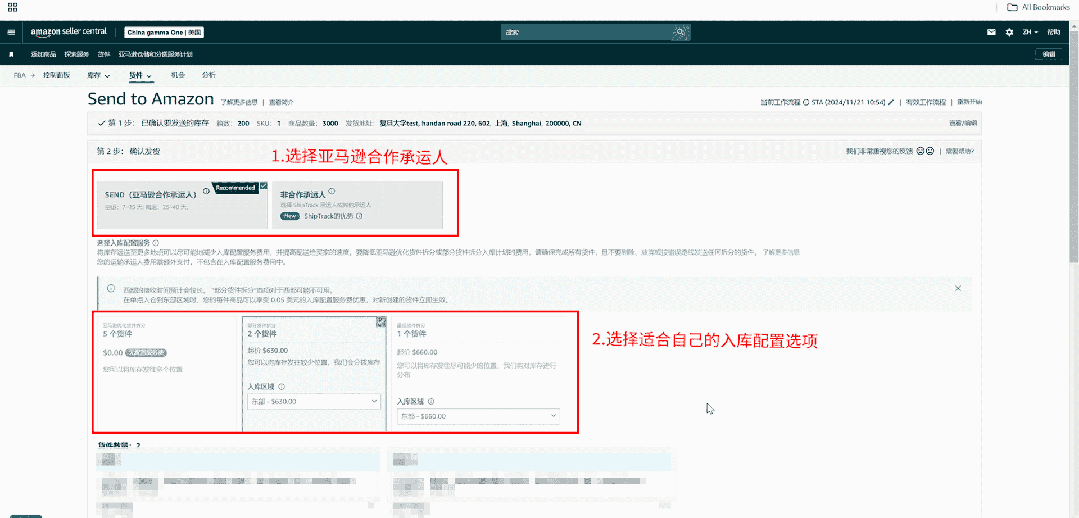Open the 货件 (Shipments) tab menu
The image size is (1079, 518).
[x=139, y=76]
